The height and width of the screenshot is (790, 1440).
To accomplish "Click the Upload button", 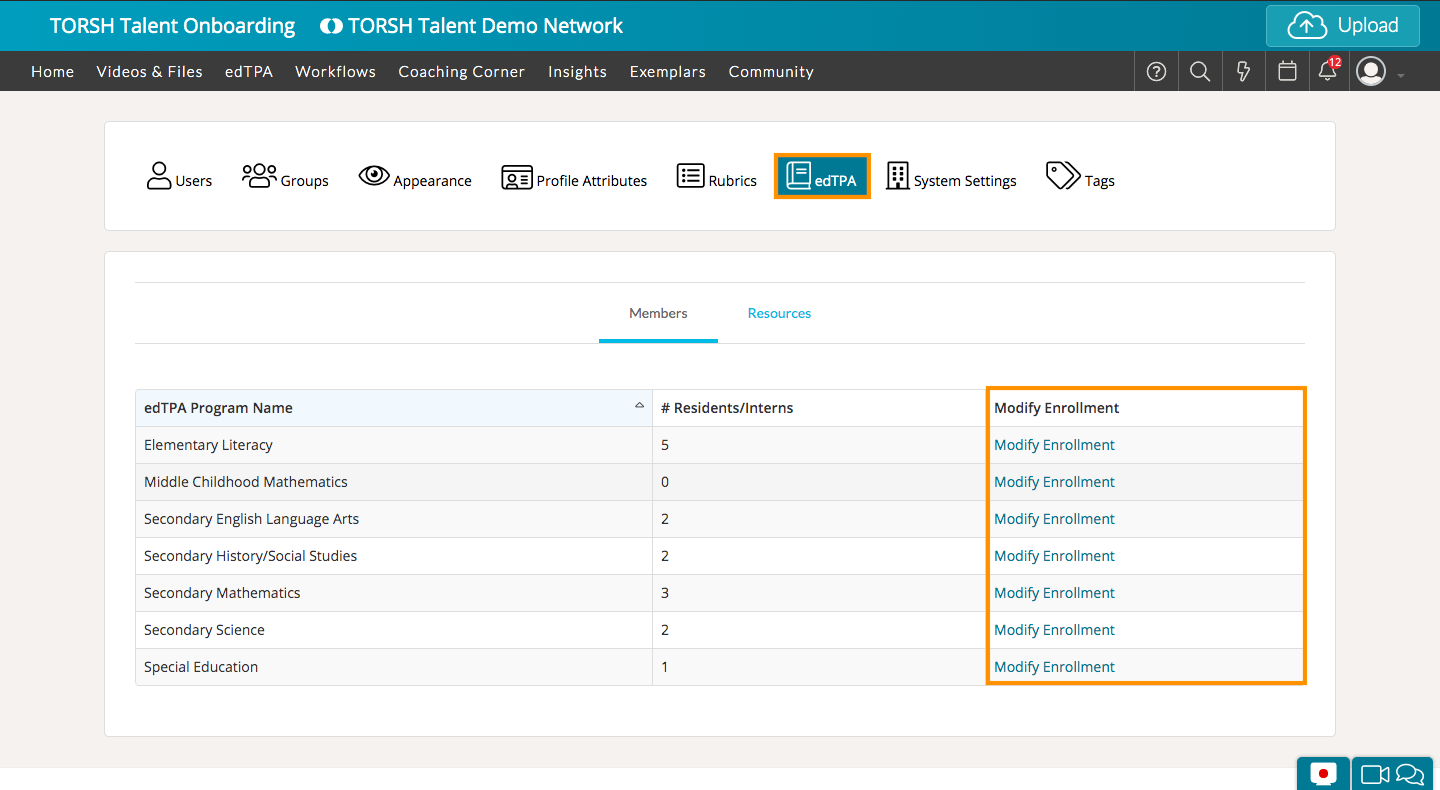I will [1343, 26].
